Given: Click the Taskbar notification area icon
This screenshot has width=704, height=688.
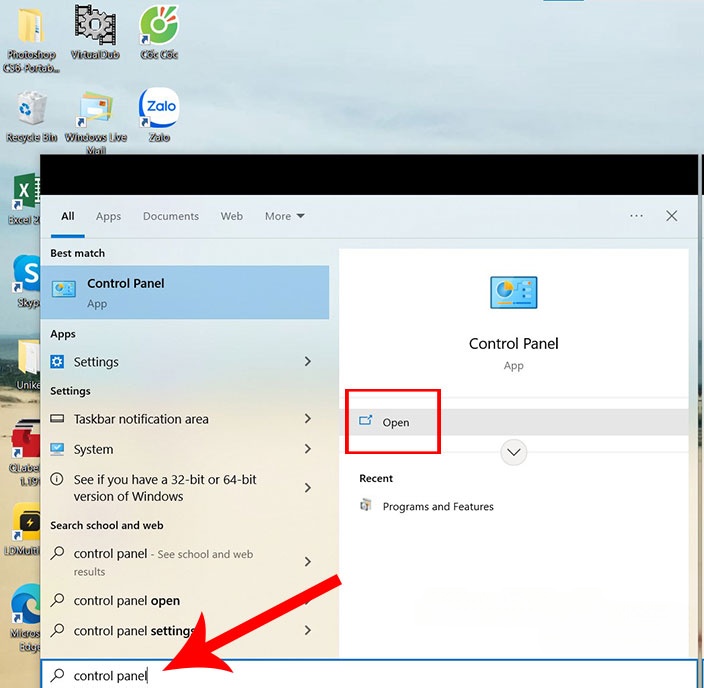Looking at the screenshot, I should [x=57, y=419].
